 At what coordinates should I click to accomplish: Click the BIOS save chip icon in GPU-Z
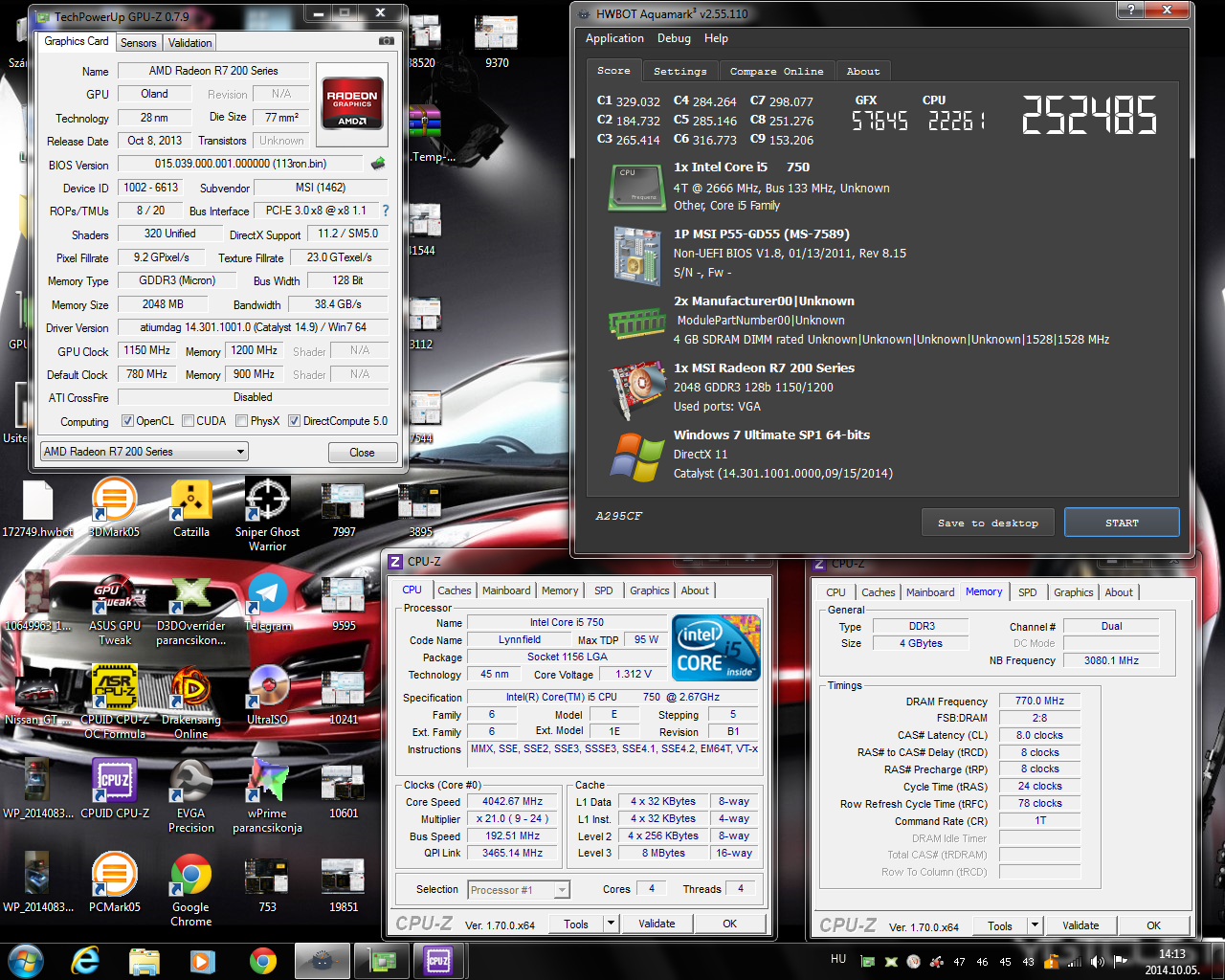pos(378,164)
